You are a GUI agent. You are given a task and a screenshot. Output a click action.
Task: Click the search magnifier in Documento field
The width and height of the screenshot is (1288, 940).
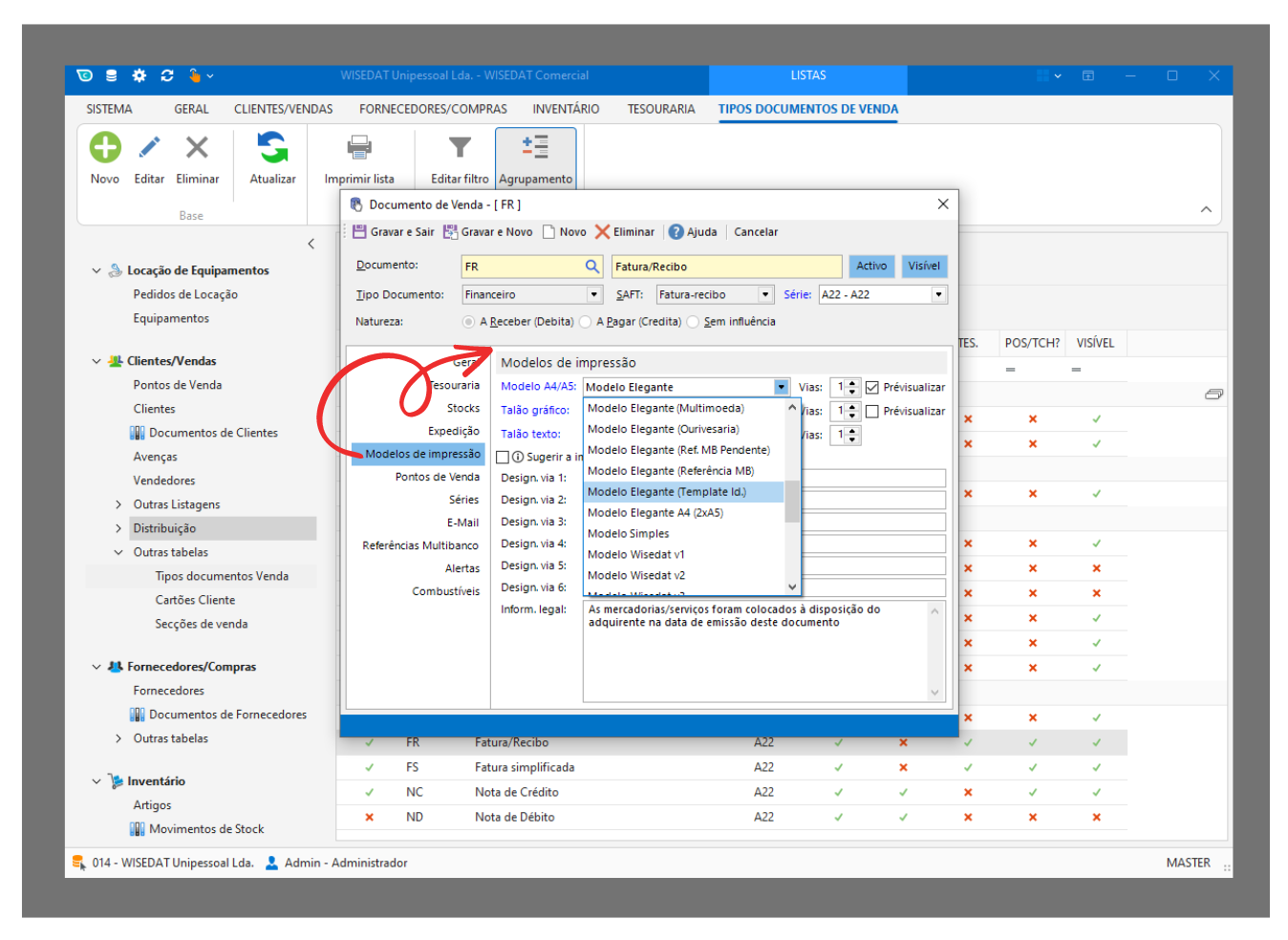click(x=592, y=267)
